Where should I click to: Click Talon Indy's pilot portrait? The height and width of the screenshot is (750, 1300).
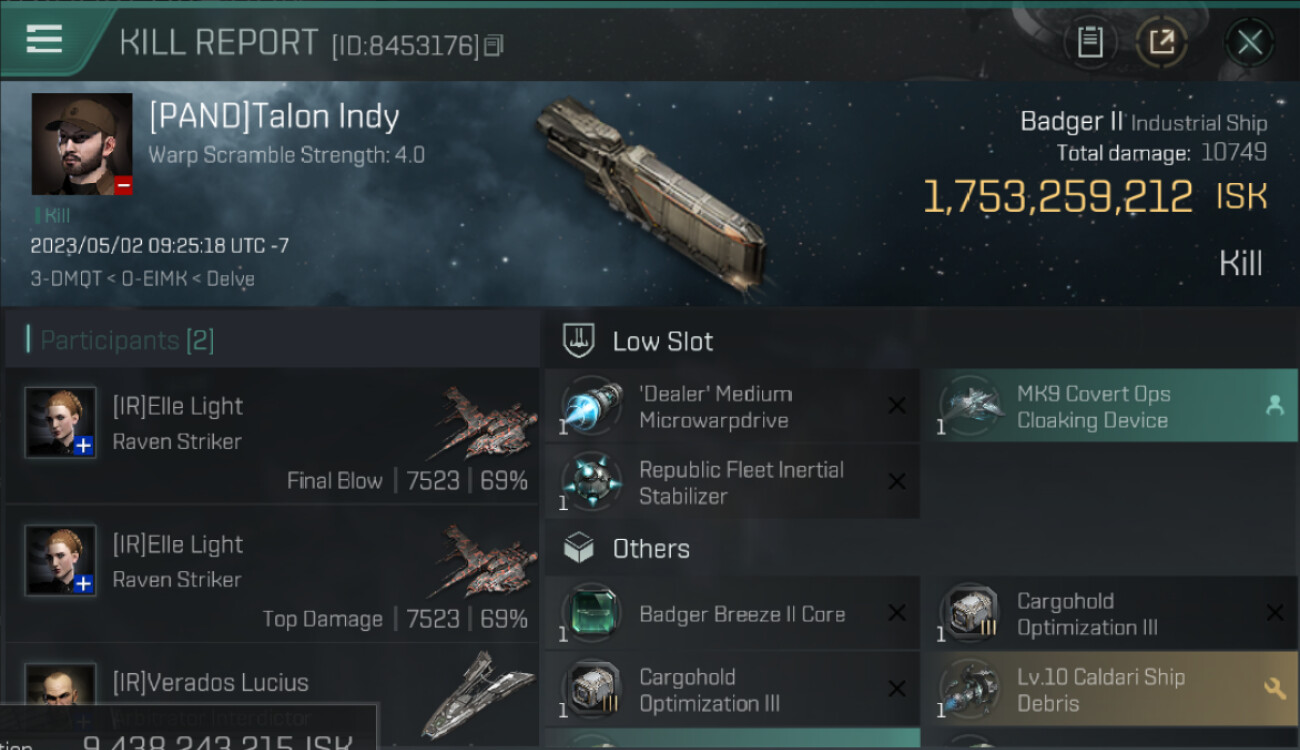[x=82, y=144]
